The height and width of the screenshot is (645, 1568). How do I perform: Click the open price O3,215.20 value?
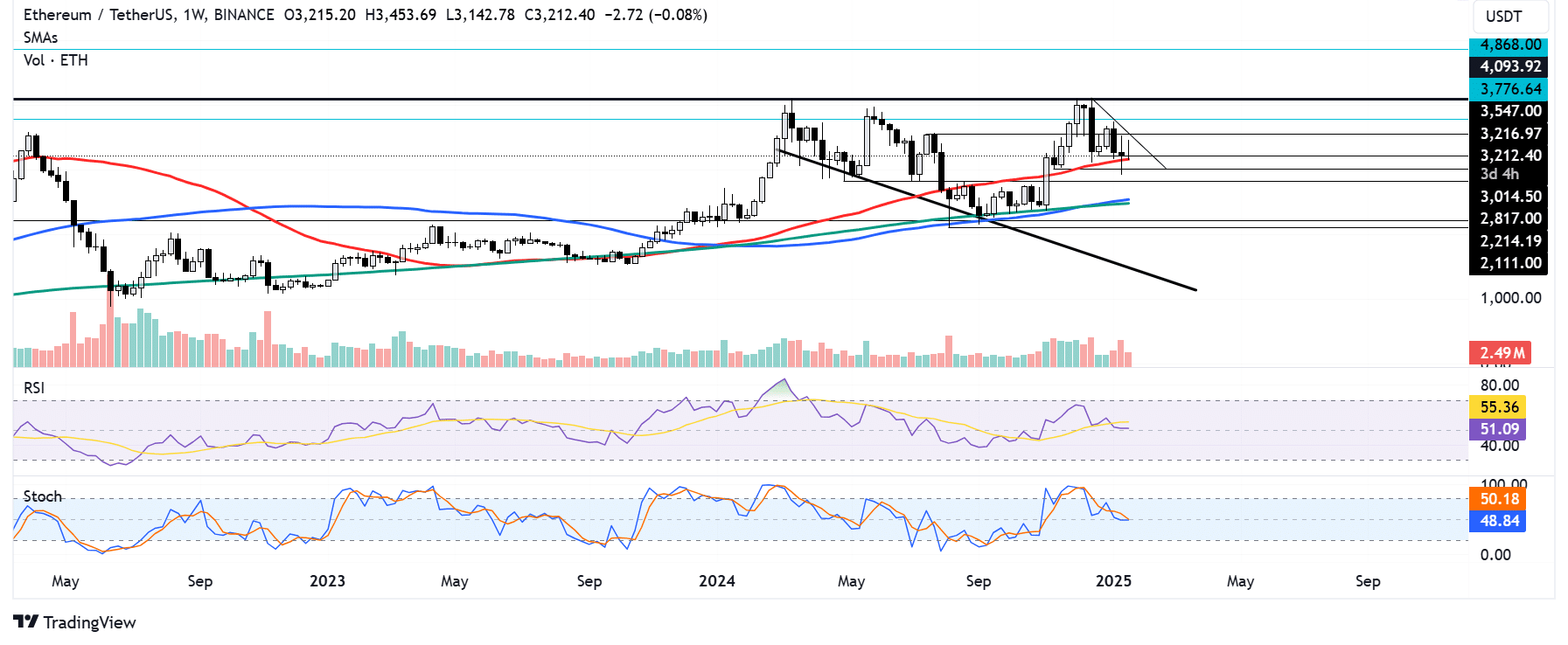[x=319, y=15]
